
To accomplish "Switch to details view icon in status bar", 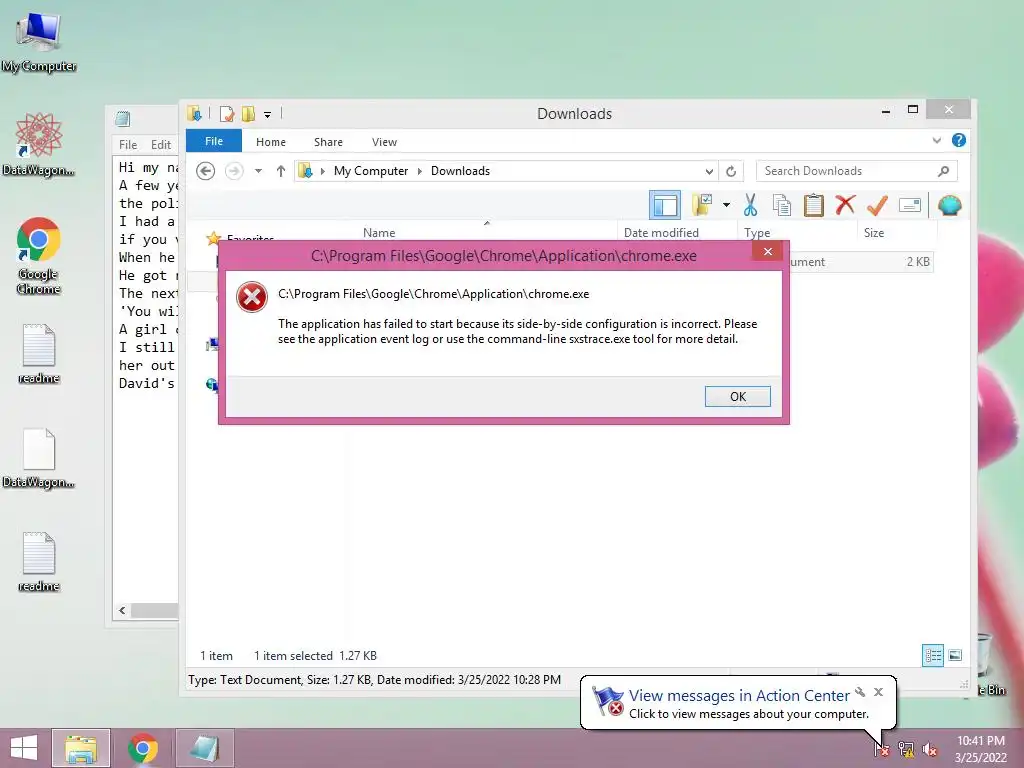I will (933, 655).
